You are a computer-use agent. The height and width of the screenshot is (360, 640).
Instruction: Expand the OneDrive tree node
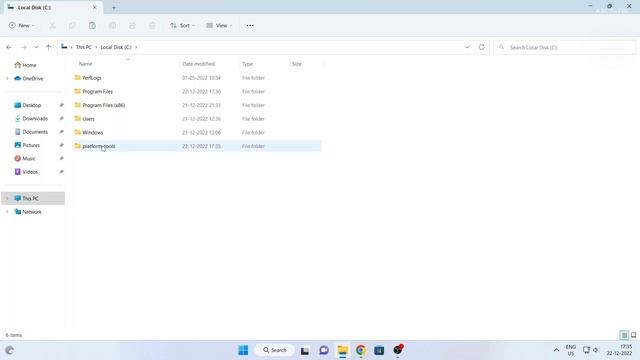7,78
